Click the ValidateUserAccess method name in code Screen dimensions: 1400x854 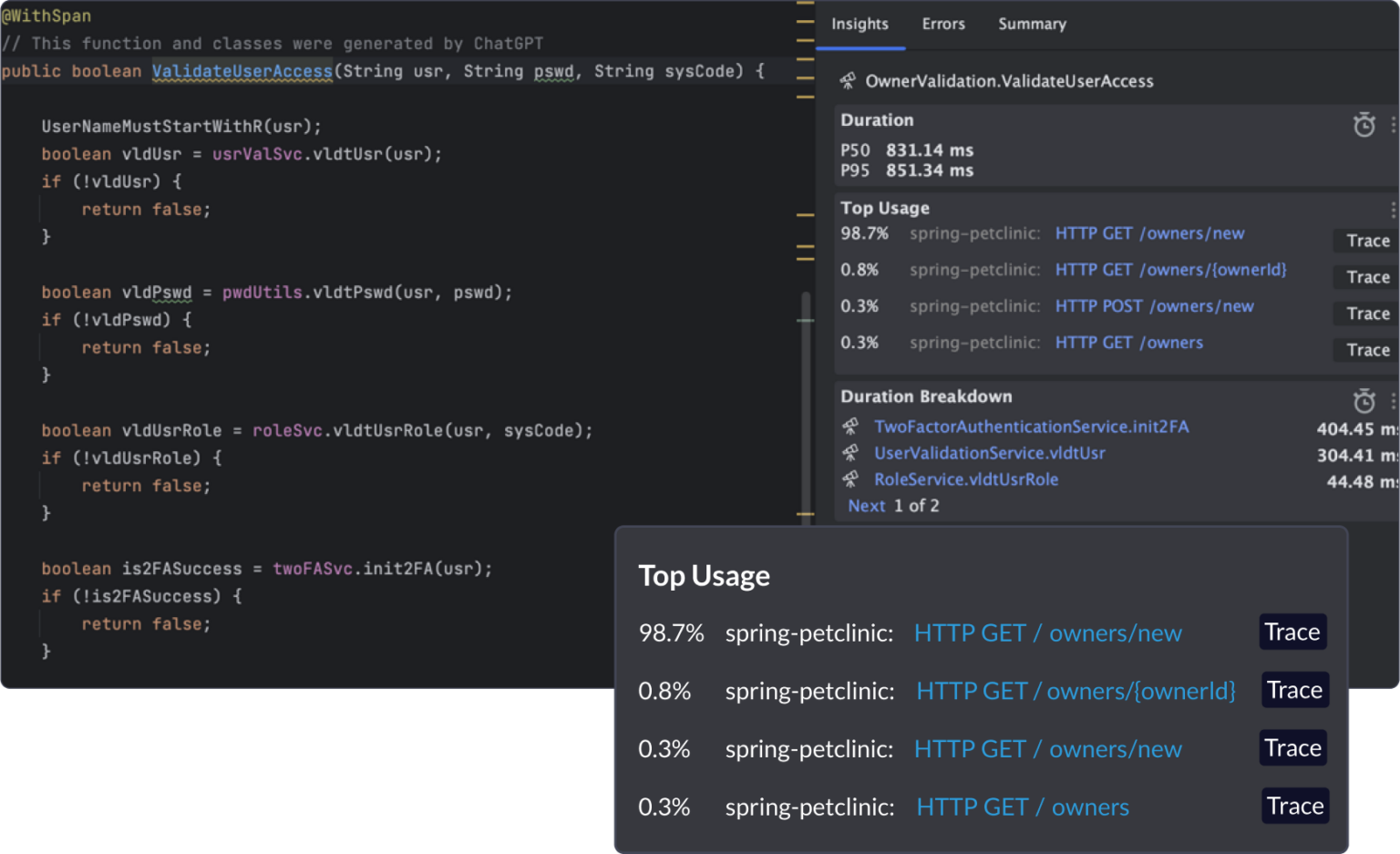pos(242,71)
